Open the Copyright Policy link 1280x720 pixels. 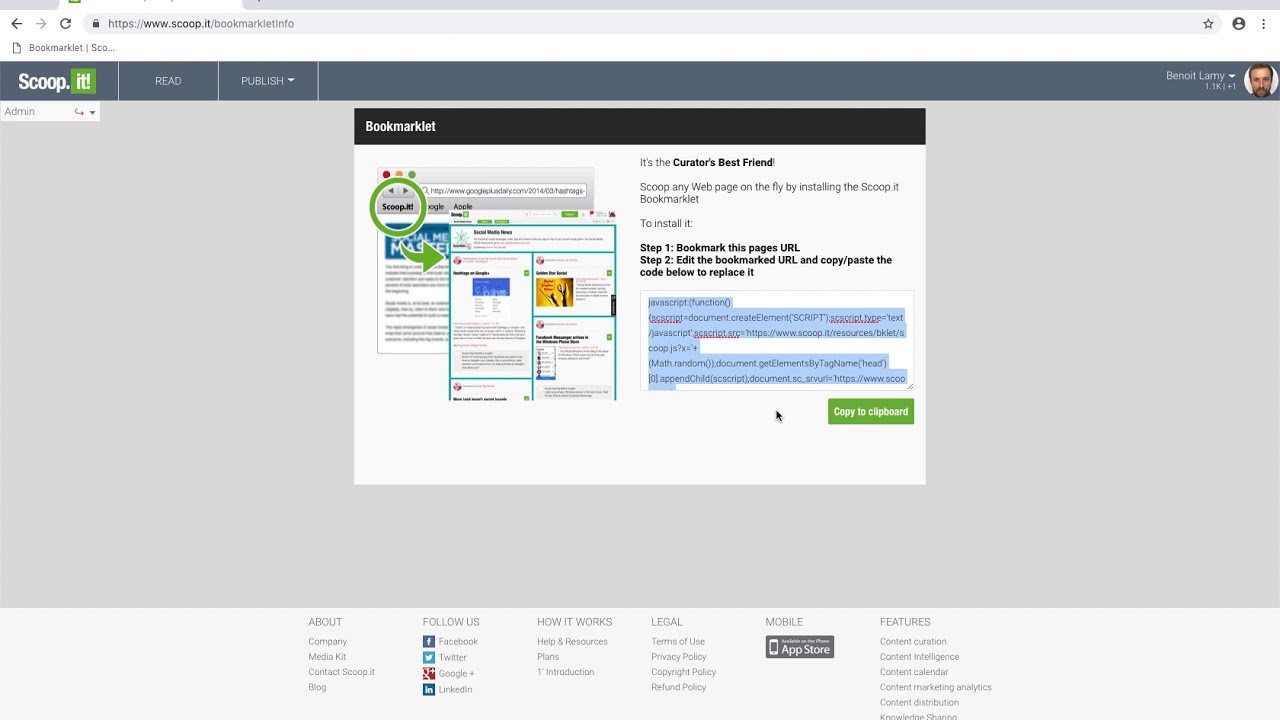(684, 672)
